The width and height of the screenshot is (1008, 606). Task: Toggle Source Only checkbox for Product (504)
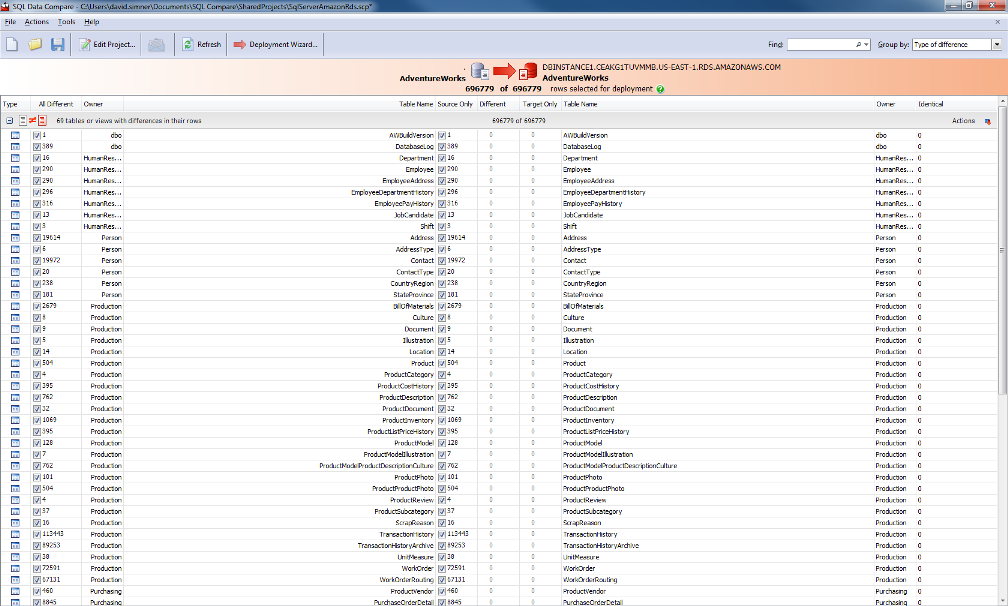click(442, 363)
